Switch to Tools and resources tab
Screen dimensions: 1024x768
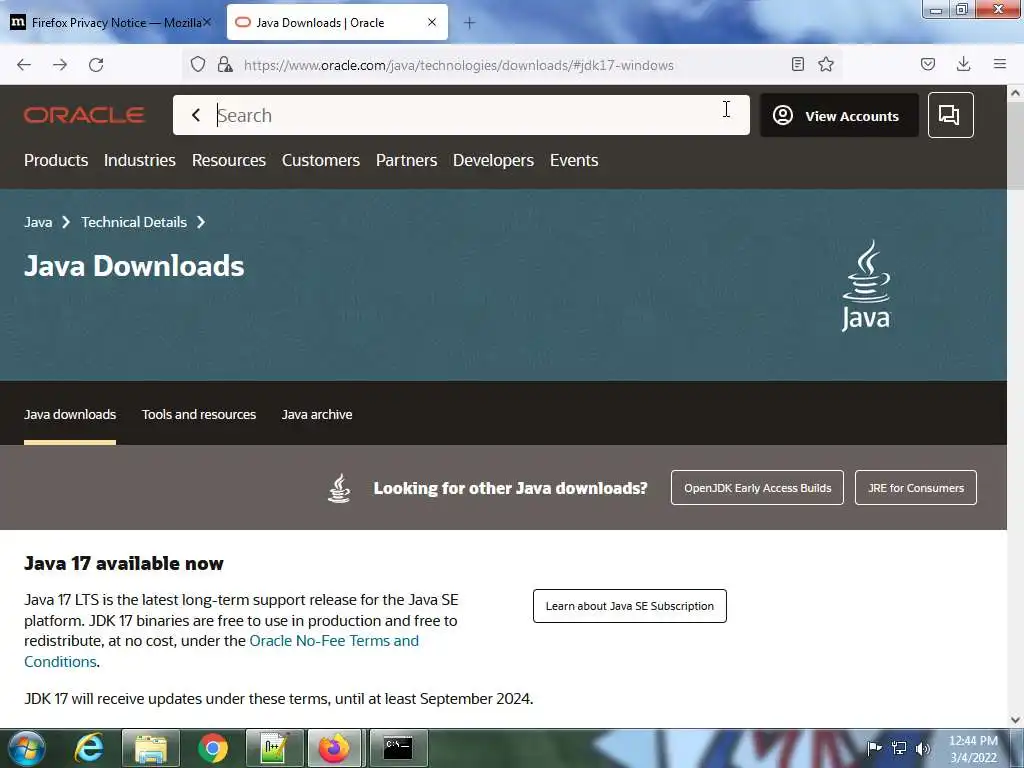click(199, 414)
